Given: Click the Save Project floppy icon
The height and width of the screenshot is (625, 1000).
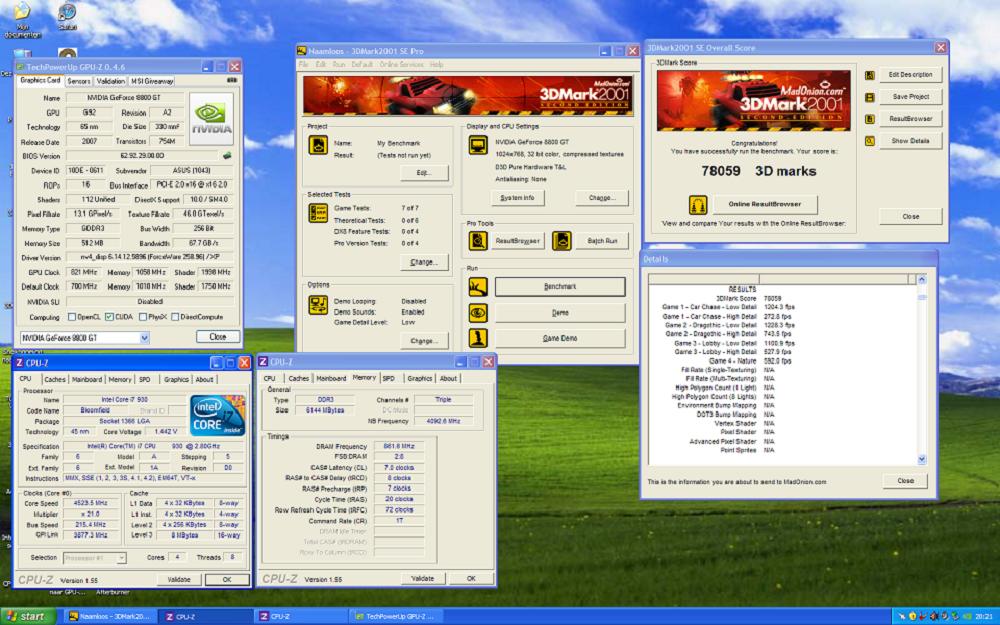Looking at the screenshot, I should [869, 97].
